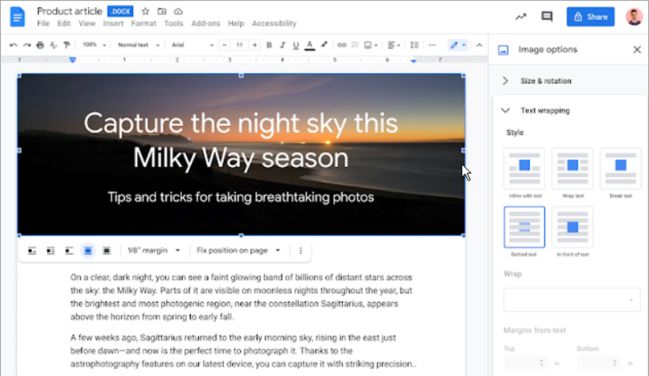Click the Share button
The height and width of the screenshot is (376, 649).
[x=590, y=17]
